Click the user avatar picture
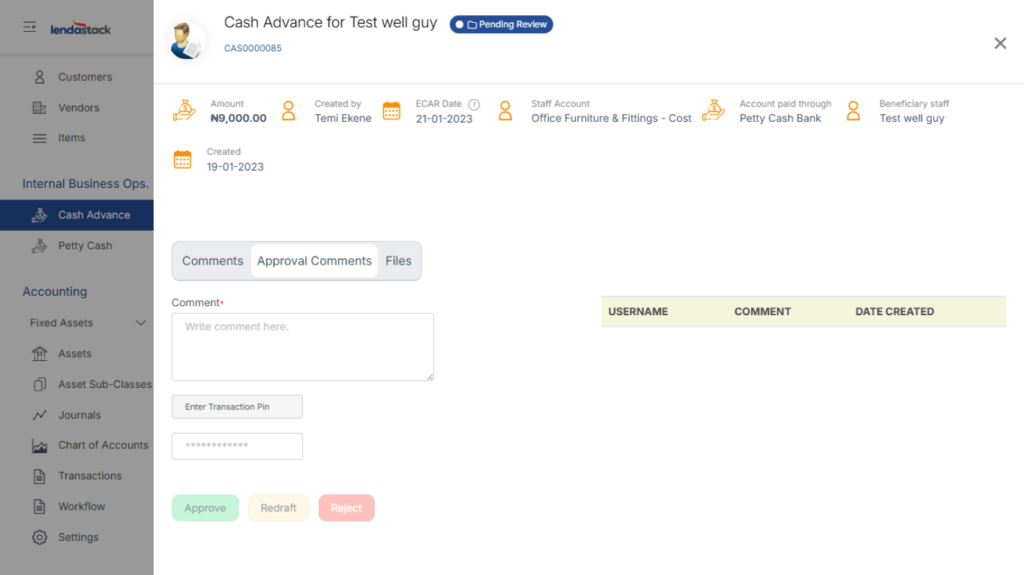Viewport: 1024px width, 575px height. coord(186,41)
